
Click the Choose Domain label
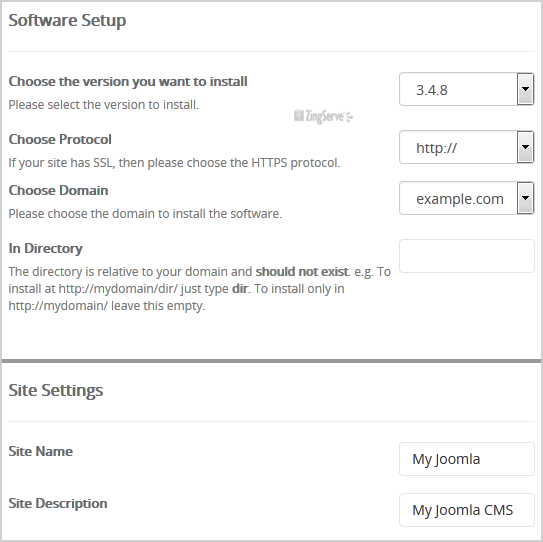58,190
